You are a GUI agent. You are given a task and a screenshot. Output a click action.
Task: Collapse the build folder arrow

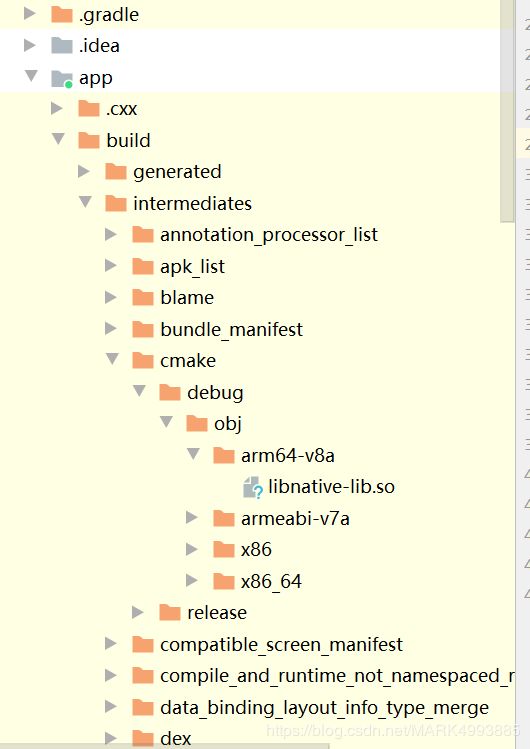coord(58,139)
